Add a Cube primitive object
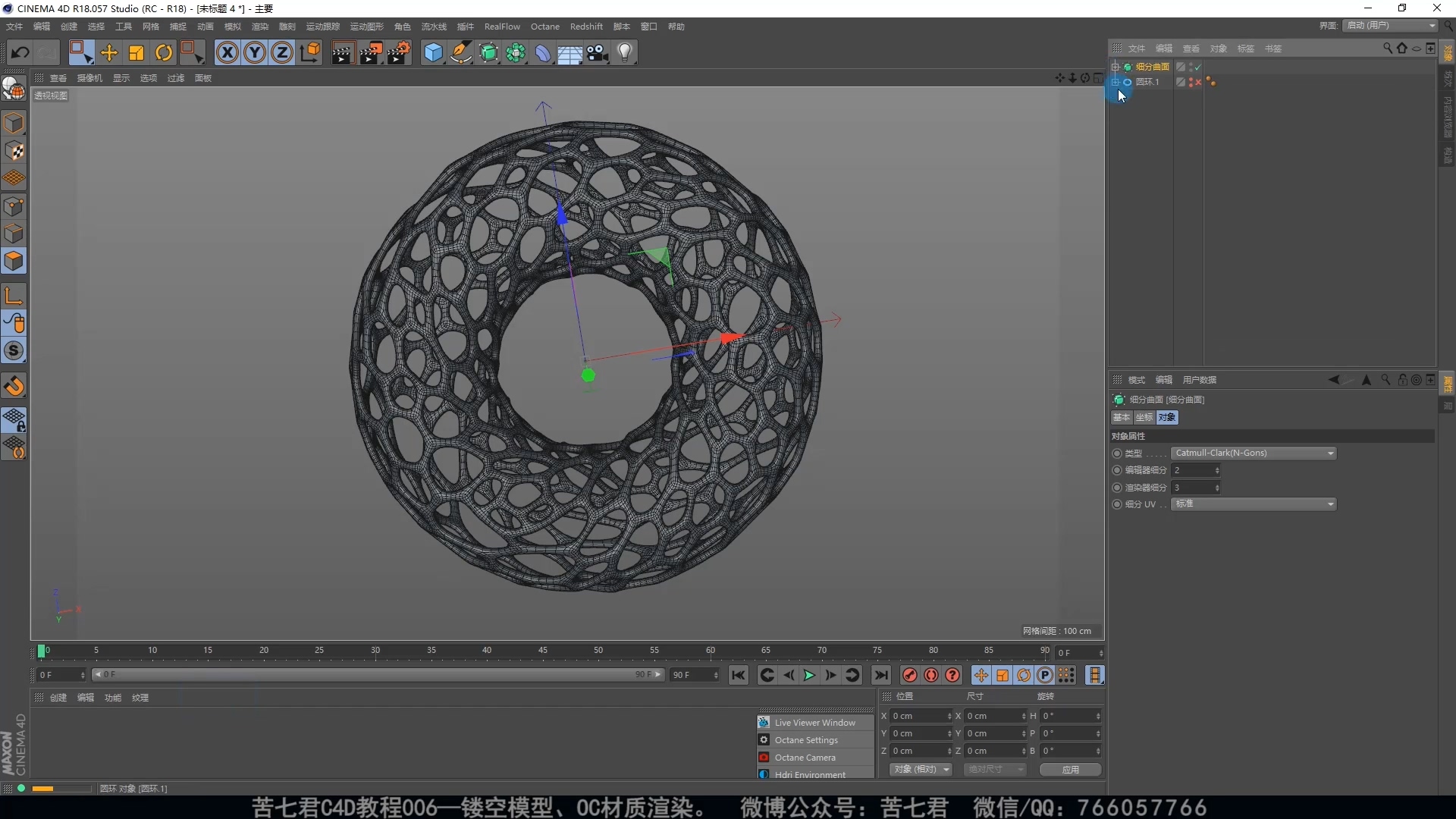Screen dimensions: 1456x819 [433, 52]
